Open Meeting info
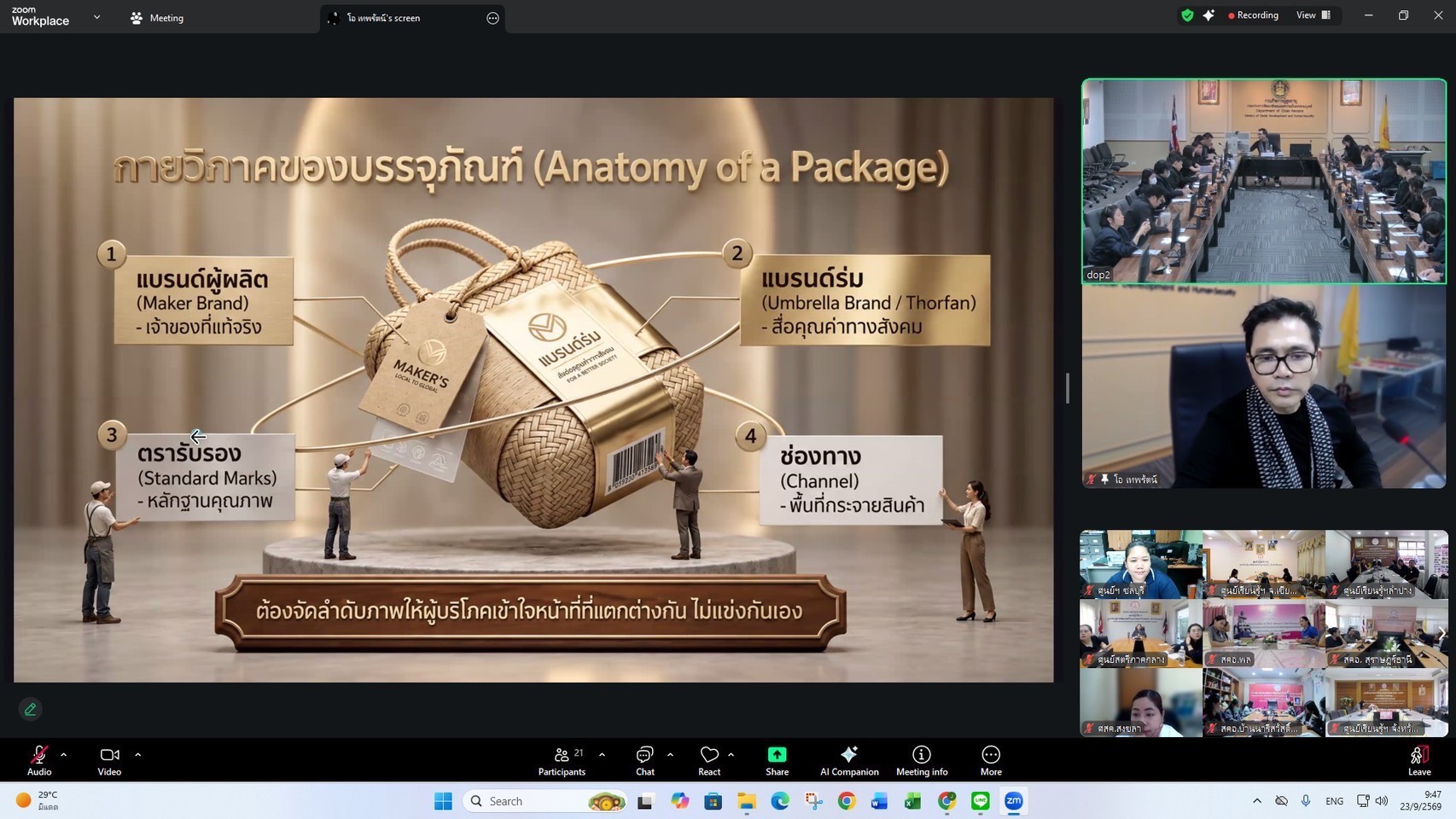Screen dimensions: 1456x819 (x=922, y=760)
